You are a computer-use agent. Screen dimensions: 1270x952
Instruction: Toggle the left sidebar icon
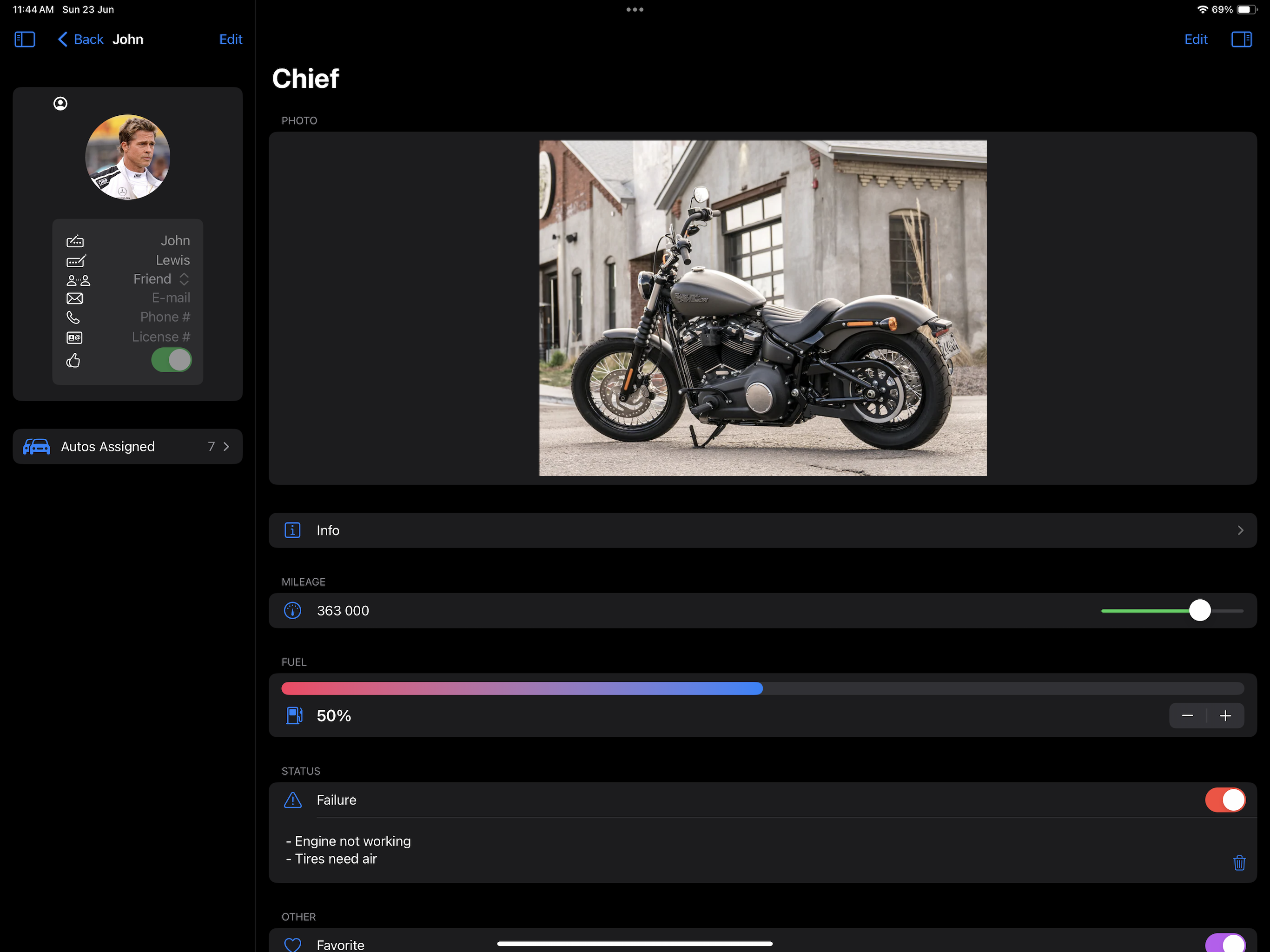(25, 39)
